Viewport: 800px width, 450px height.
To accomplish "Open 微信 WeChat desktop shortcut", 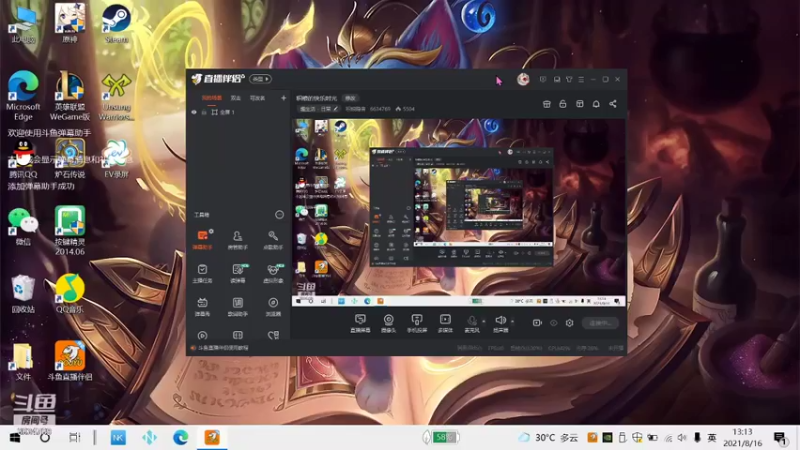I will pos(23,227).
